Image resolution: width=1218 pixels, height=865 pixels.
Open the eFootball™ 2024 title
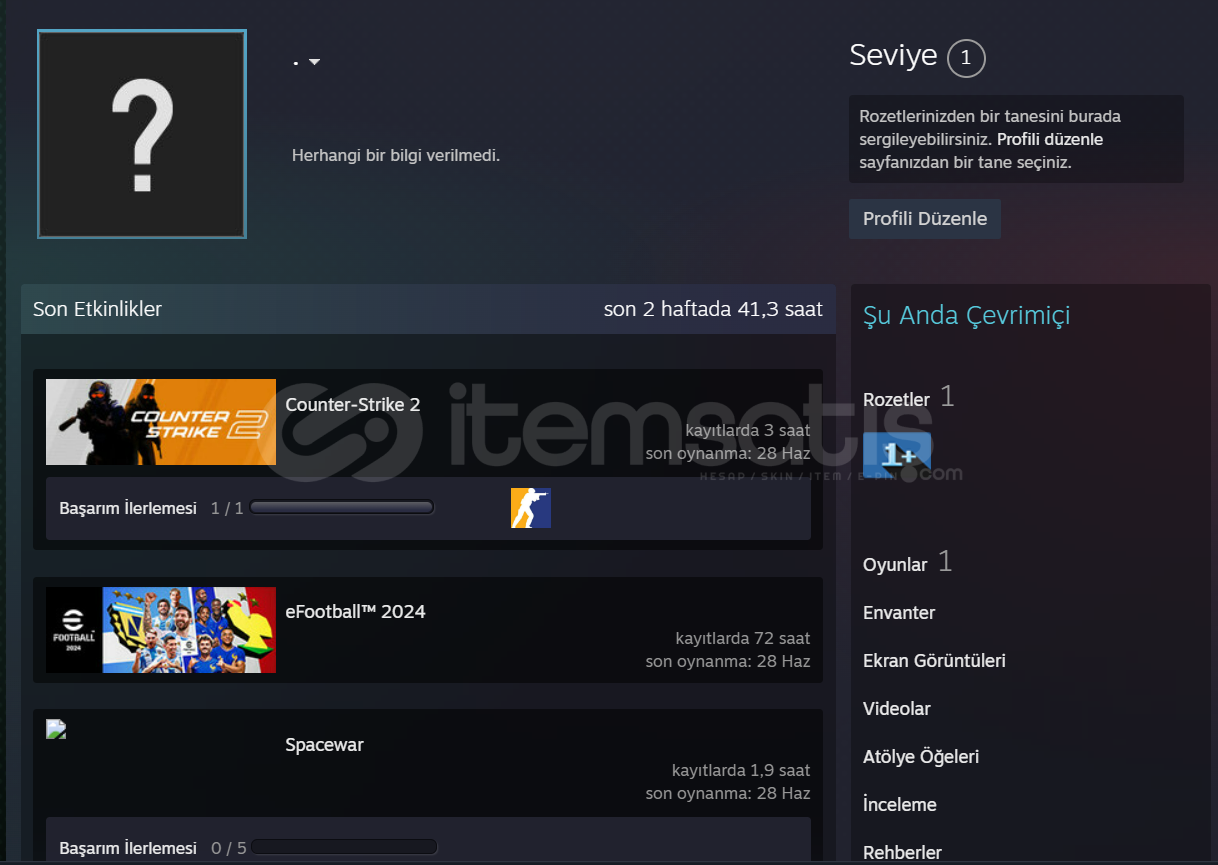click(x=355, y=611)
